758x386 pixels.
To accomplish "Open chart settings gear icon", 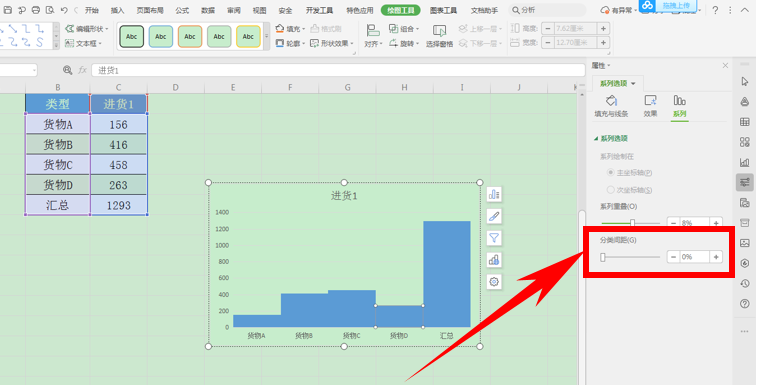I will click(494, 282).
